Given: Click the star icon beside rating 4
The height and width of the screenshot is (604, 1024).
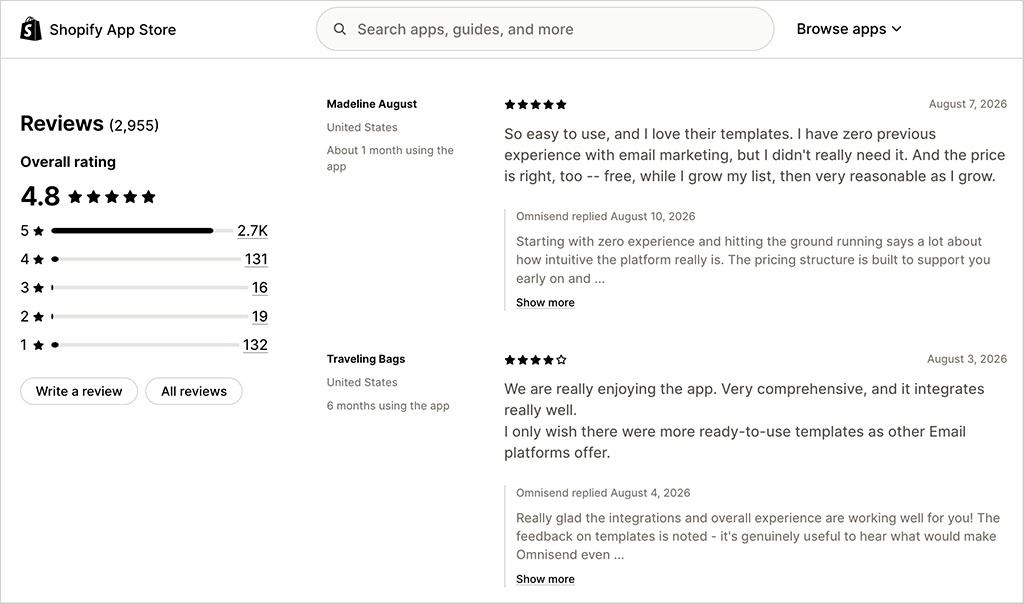Looking at the screenshot, I should [x=39, y=259].
